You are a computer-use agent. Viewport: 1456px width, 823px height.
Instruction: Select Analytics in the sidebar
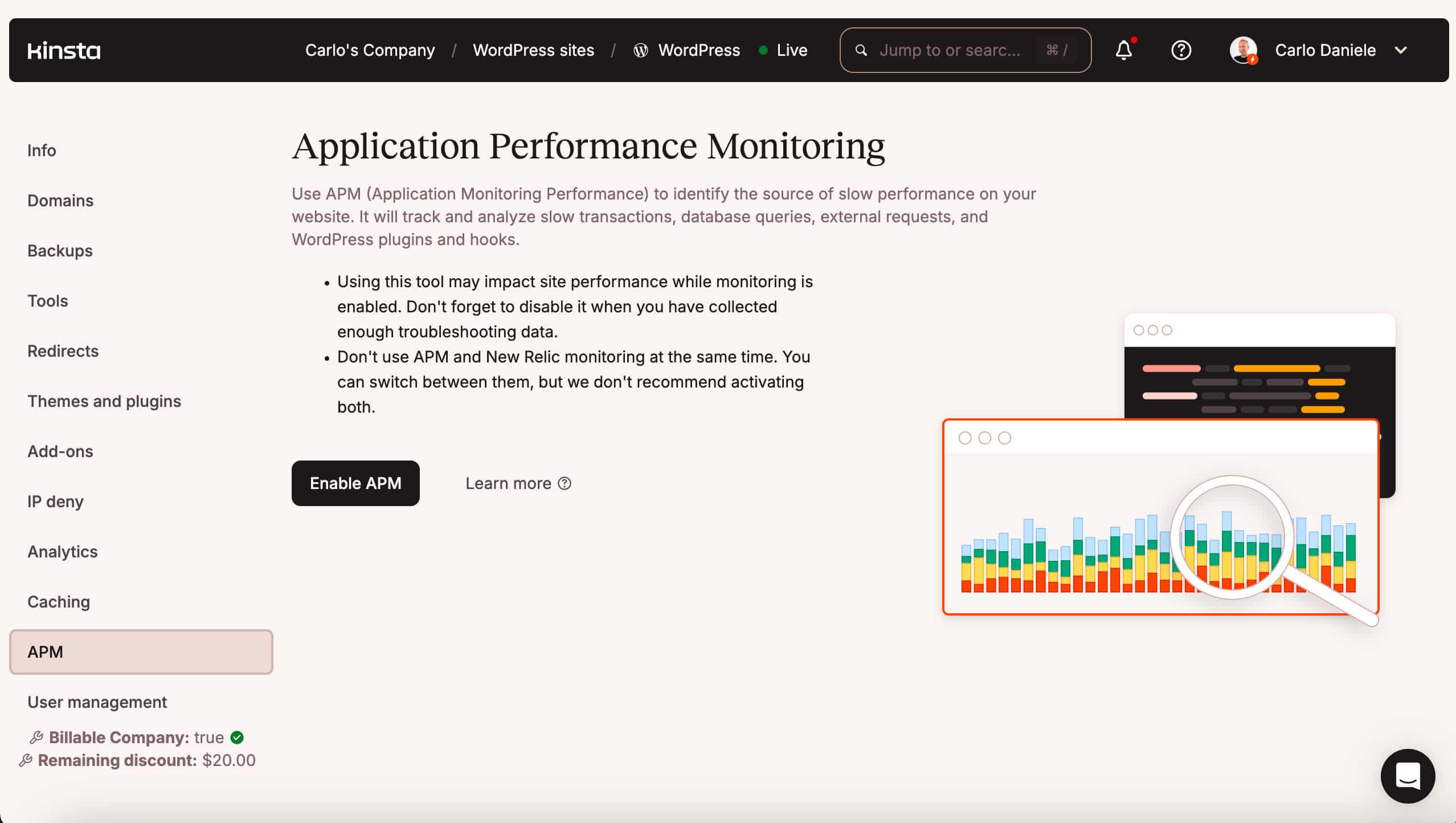63,552
